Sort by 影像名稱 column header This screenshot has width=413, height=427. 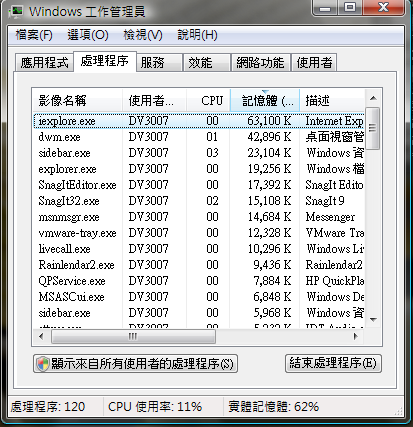(x=78, y=100)
